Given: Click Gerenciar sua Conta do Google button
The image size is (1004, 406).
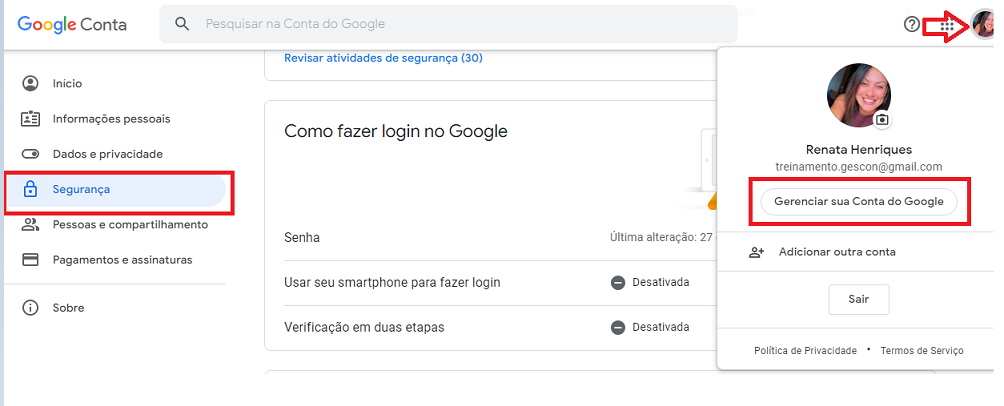Looking at the screenshot, I should 859,201.
